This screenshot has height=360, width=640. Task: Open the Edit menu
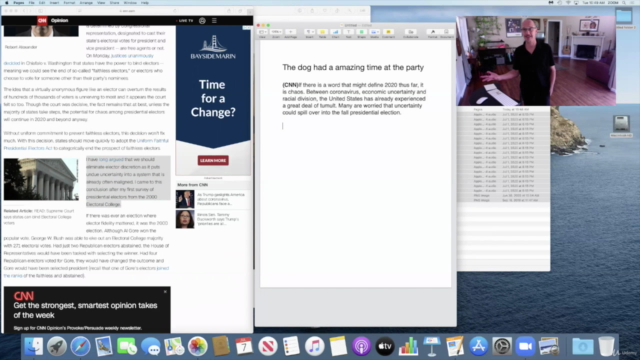pos(42,2)
